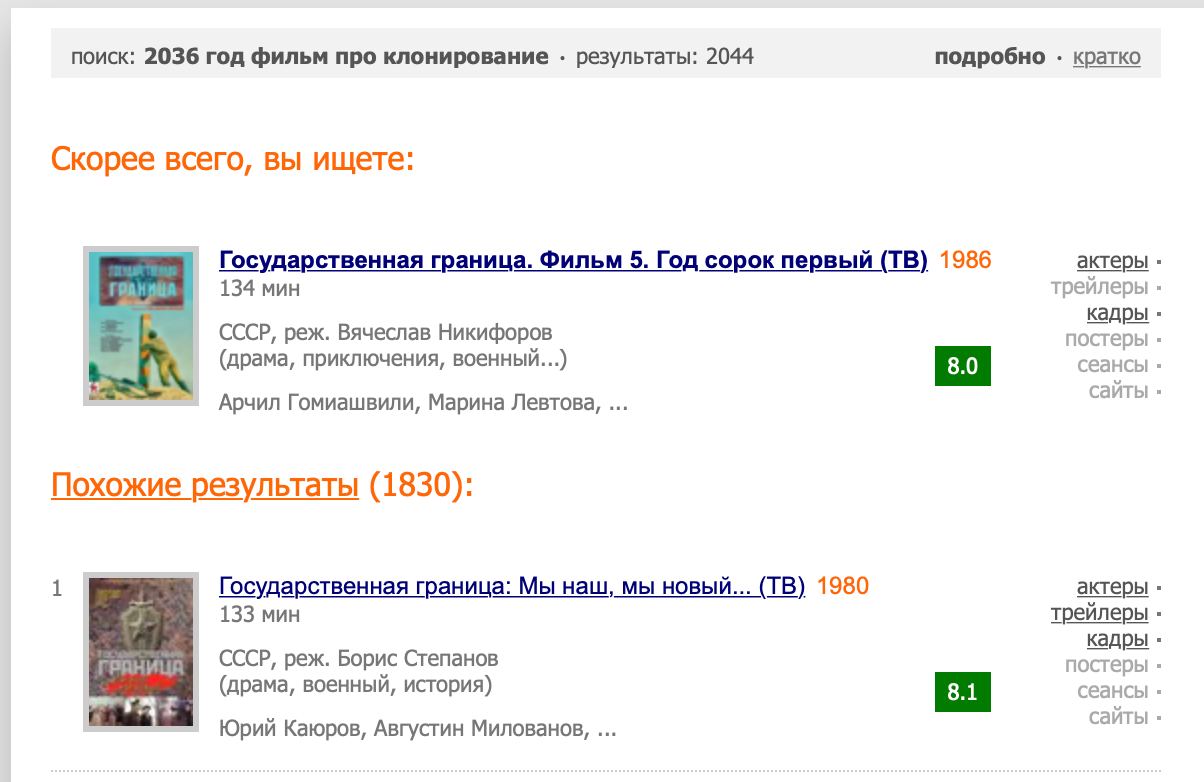1204x782 pixels.
Task: Click the similar-results count '(1830):'
Action: [x=420, y=486]
